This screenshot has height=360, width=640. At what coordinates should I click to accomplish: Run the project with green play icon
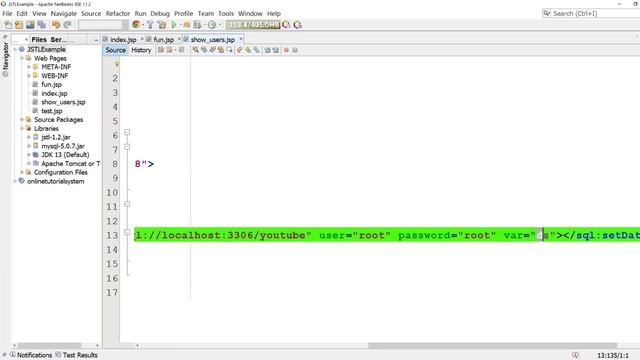[x=174, y=25]
